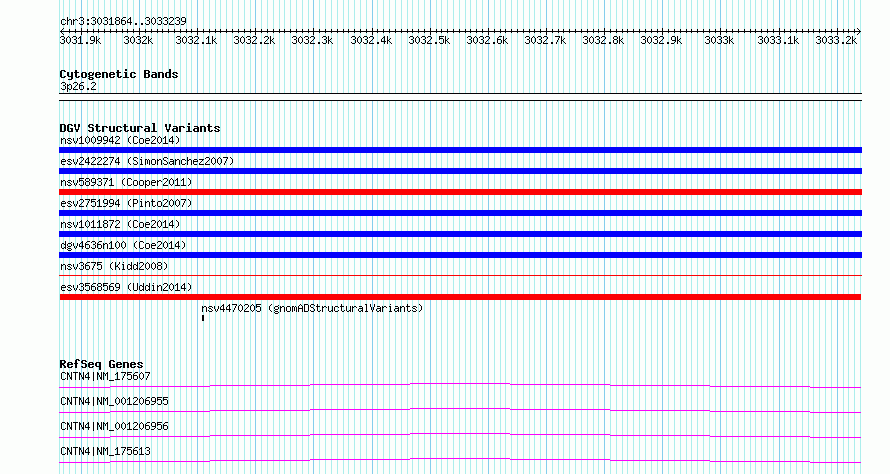Click the 3032.8k ruler label
Screen dimensions: 890x474
click(x=603, y=40)
